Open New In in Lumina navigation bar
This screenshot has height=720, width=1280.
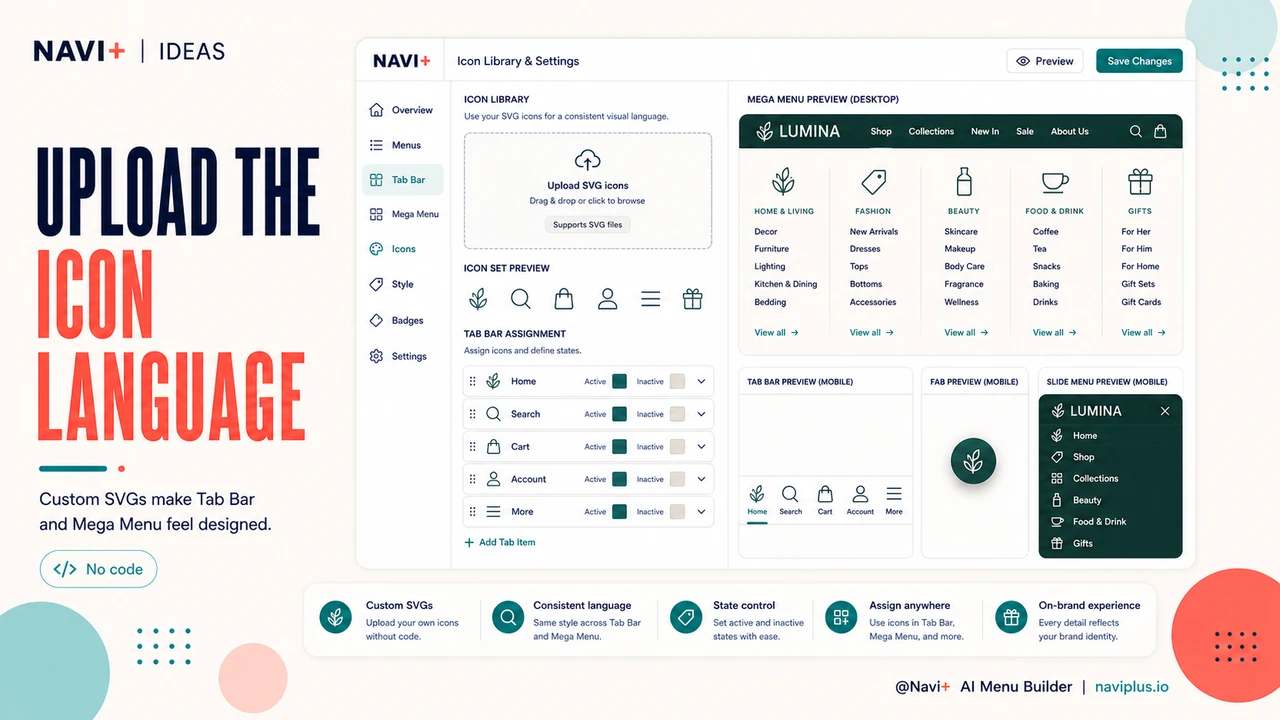[985, 131]
